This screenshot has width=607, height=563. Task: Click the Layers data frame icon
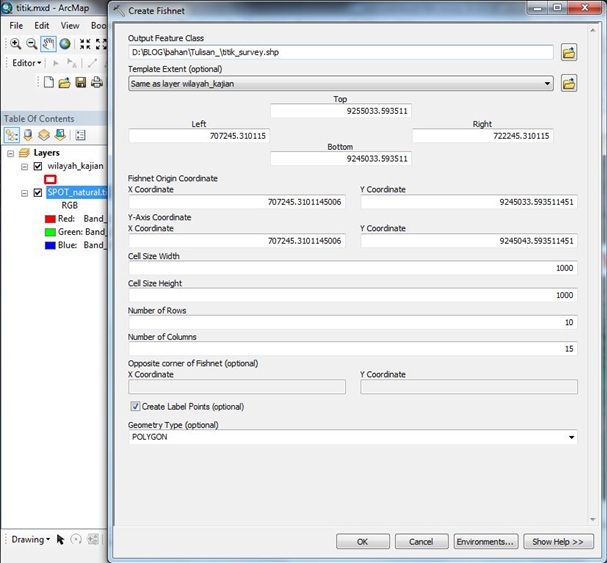point(24,153)
